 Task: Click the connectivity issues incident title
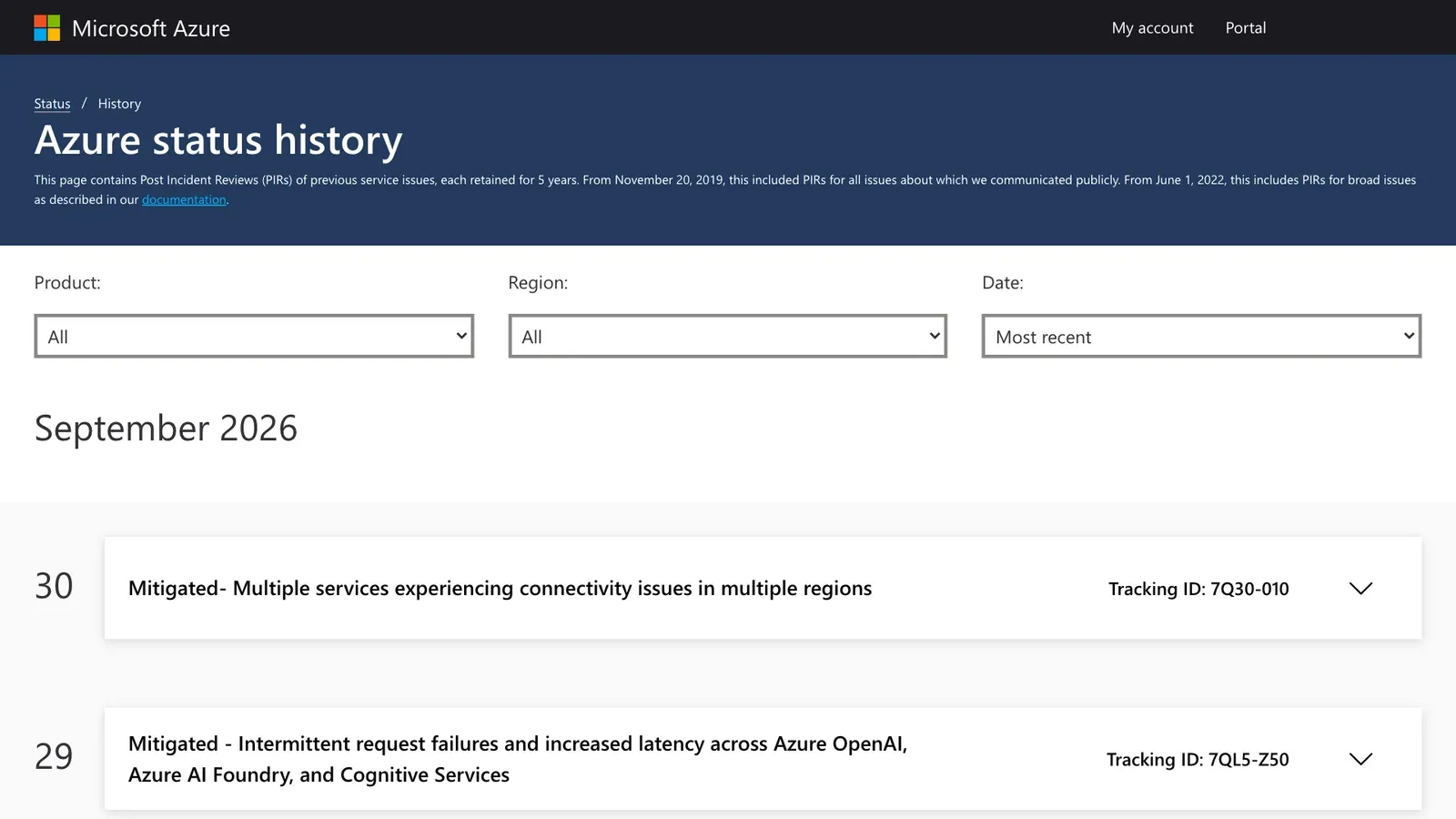(500, 589)
